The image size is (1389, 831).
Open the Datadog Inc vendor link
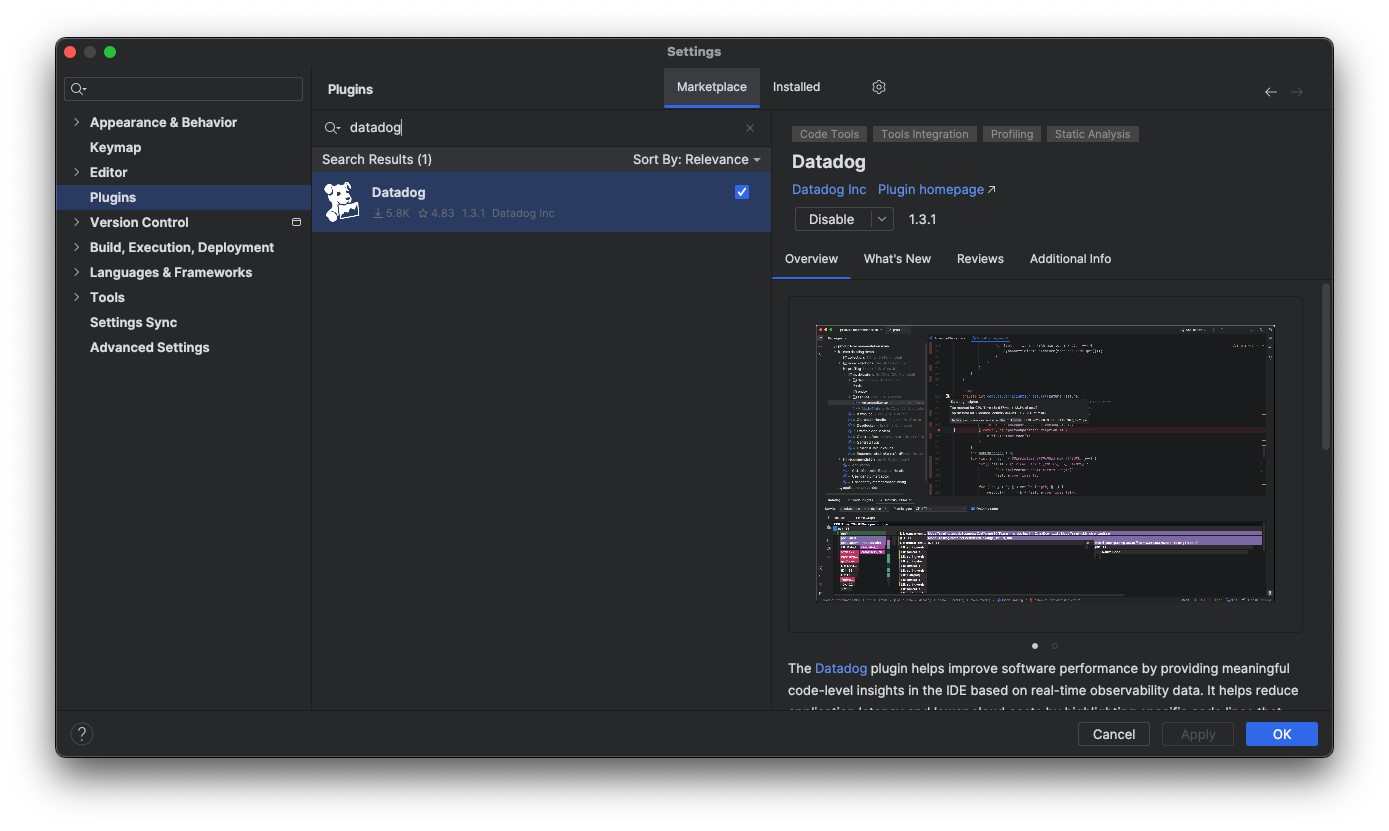(829, 190)
